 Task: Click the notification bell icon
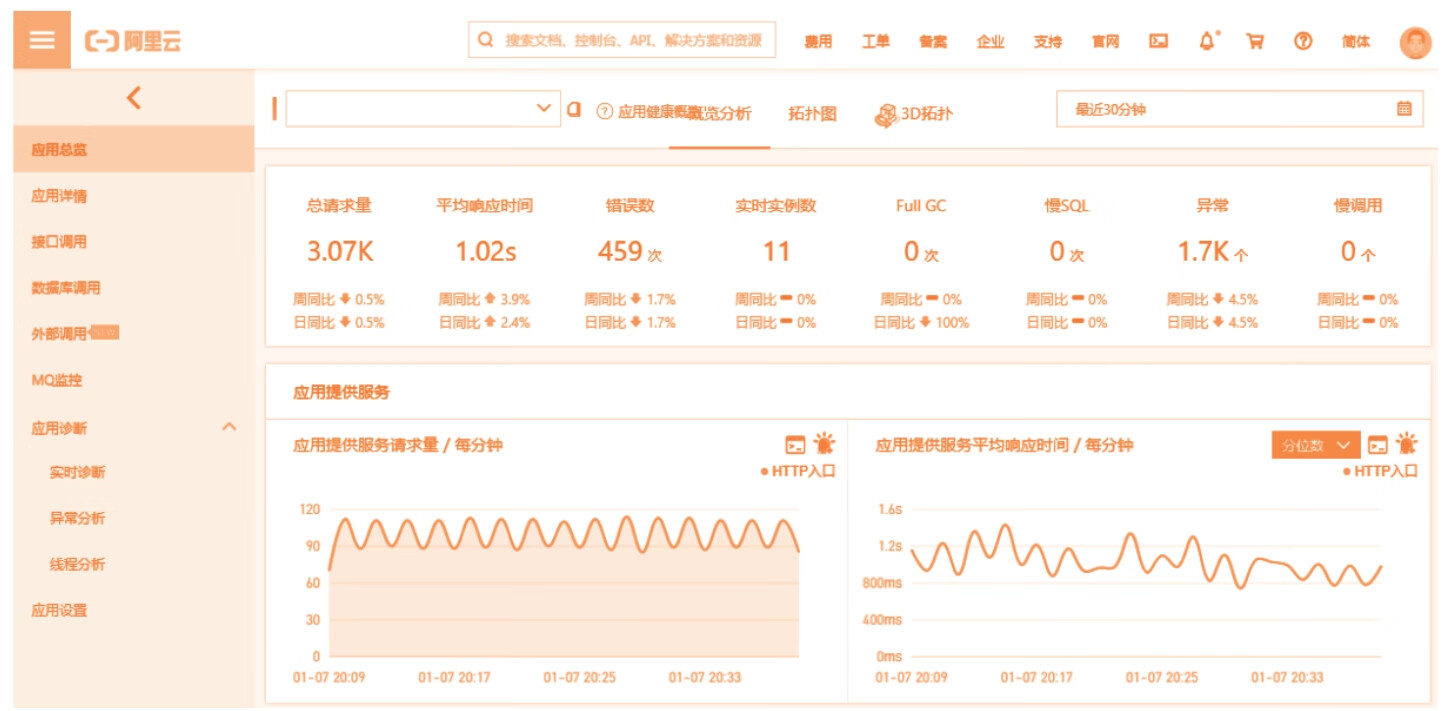[x=1208, y=41]
